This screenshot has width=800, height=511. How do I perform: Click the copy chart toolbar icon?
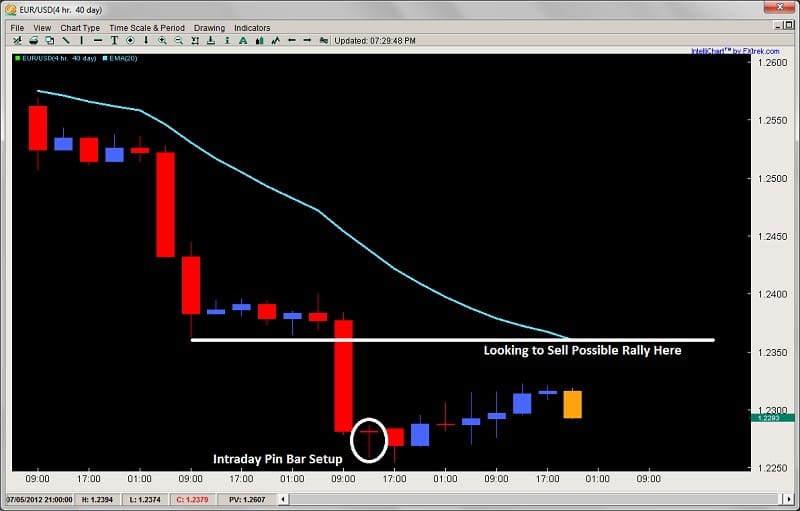[x=49, y=40]
